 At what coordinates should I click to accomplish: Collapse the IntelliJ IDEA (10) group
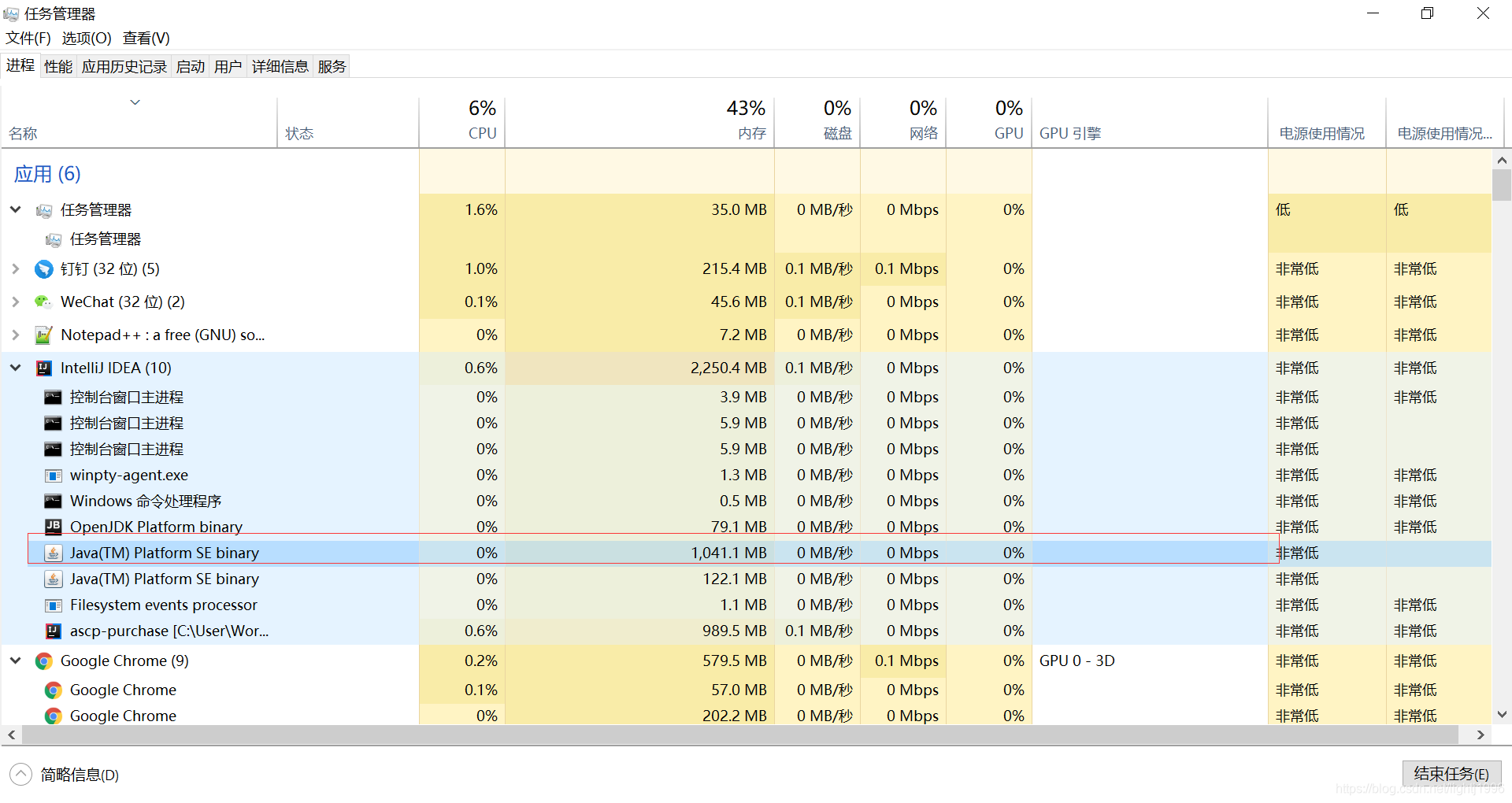15,368
